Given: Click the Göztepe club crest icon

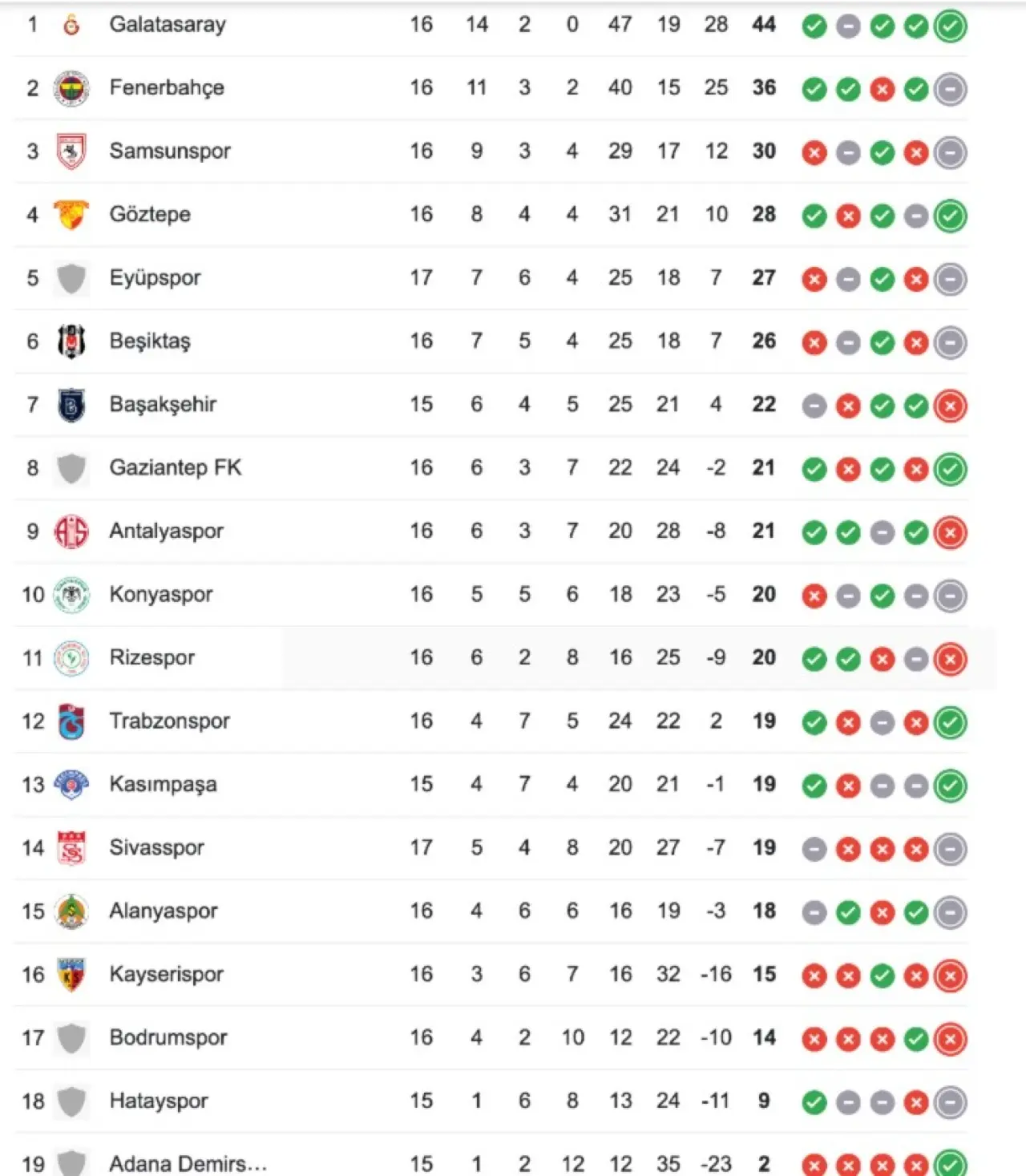Looking at the screenshot, I should click(x=71, y=214).
